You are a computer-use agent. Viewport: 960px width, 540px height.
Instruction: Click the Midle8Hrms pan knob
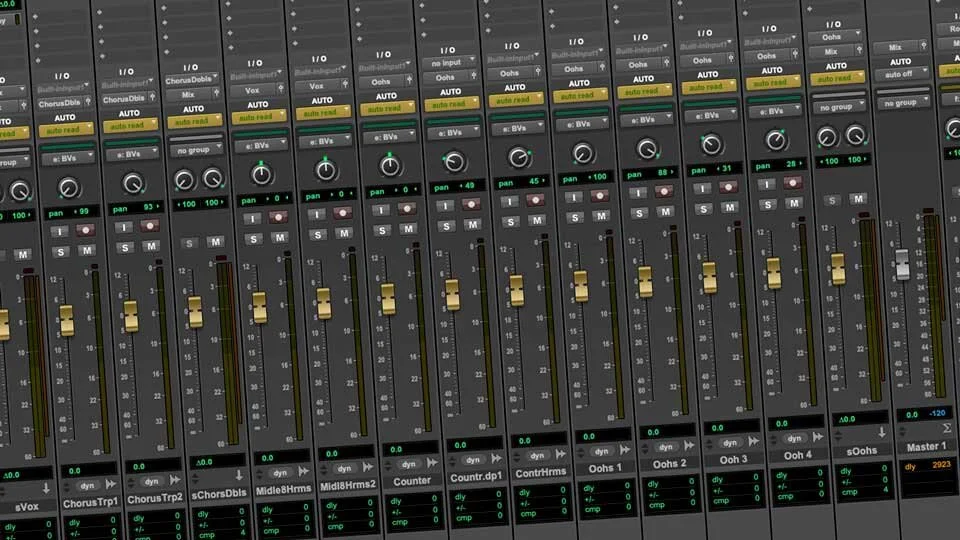261,174
